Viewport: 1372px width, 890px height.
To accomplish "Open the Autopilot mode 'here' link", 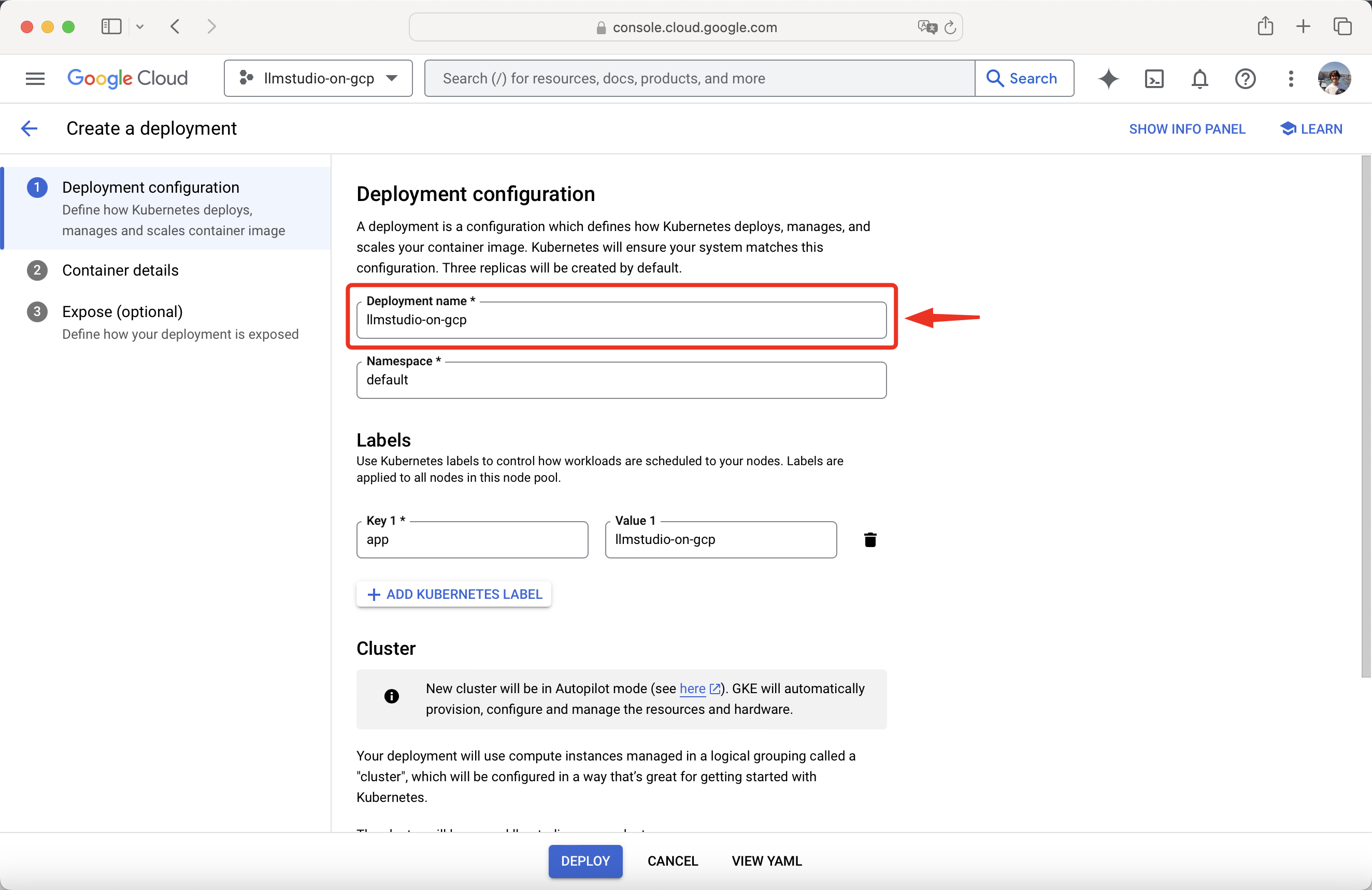I will tap(692, 688).
